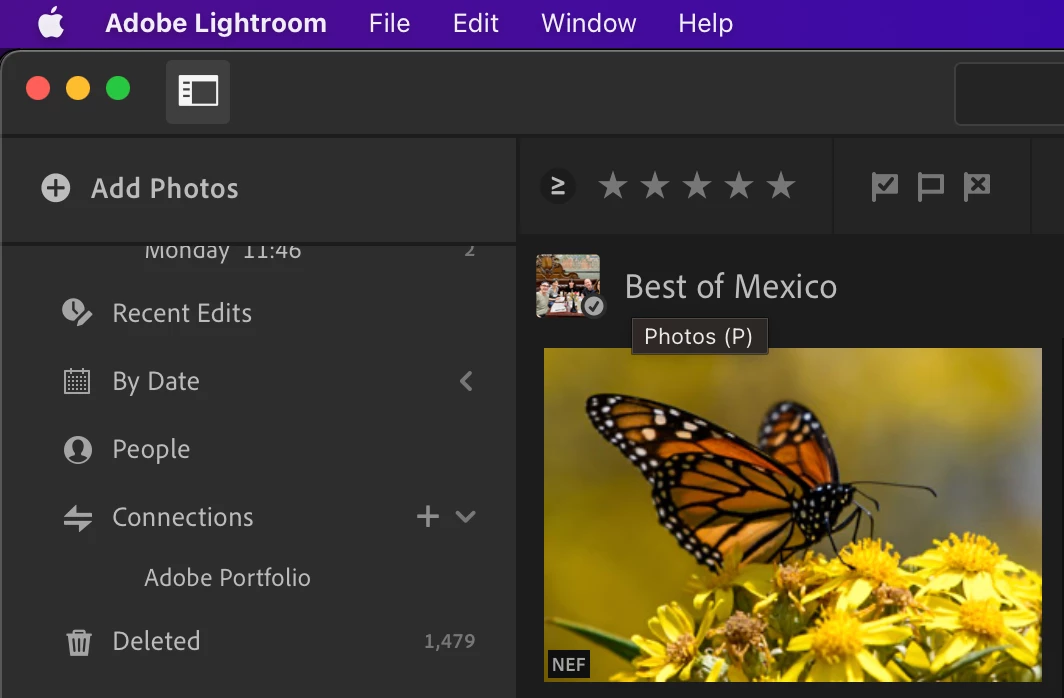The width and height of the screenshot is (1064, 698).
Task: Click the Deleted trash icon
Action: click(79, 642)
